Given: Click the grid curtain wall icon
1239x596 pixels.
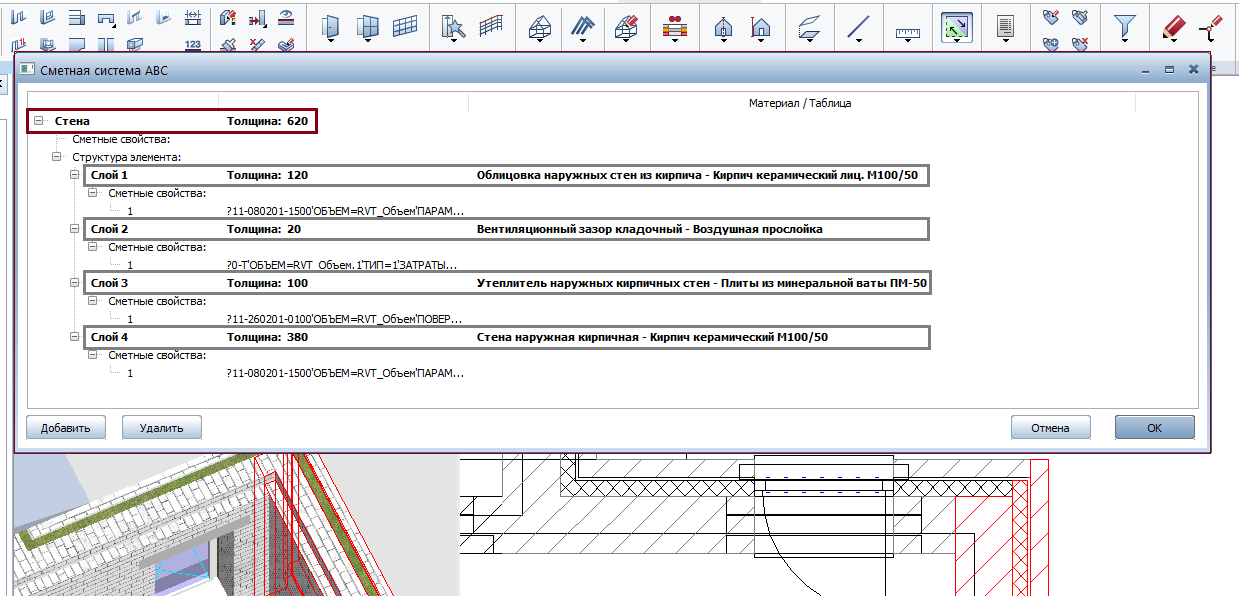Looking at the screenshot, I should click(x=405, y=27).
